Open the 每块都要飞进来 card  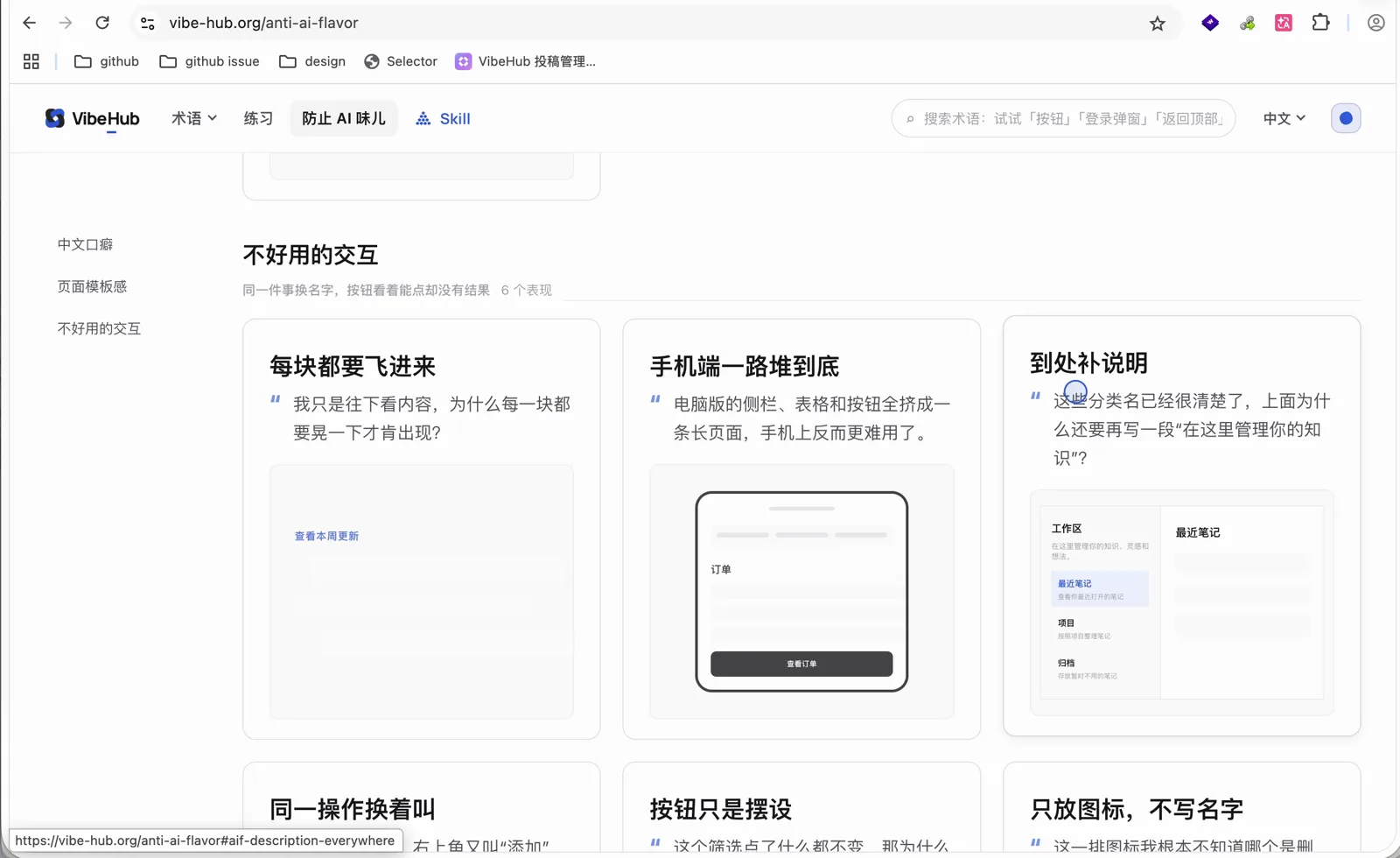point(422,529)
